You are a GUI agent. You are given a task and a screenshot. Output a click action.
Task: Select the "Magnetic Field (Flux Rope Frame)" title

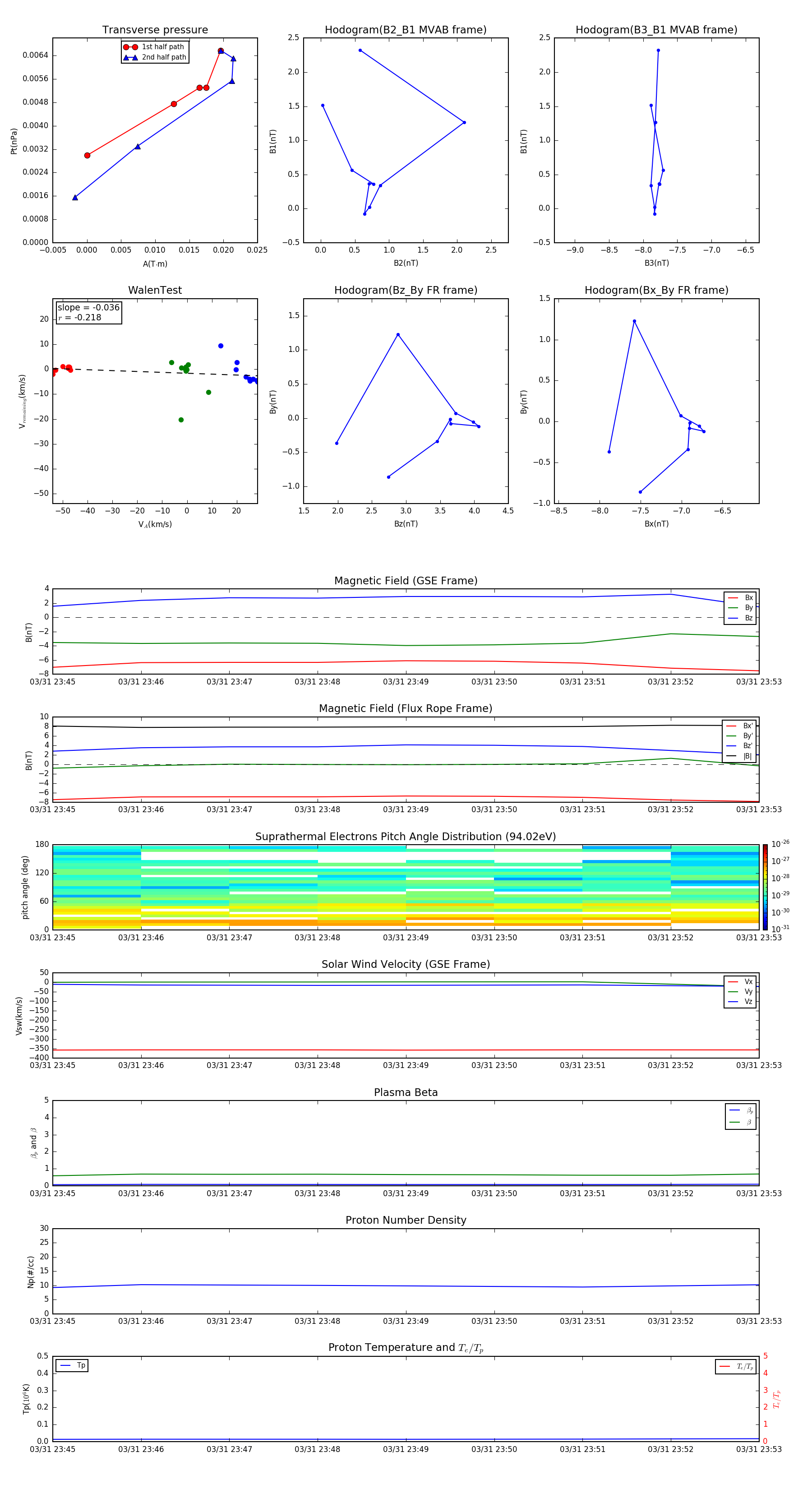pyautogui.click(x=406, y=709)
